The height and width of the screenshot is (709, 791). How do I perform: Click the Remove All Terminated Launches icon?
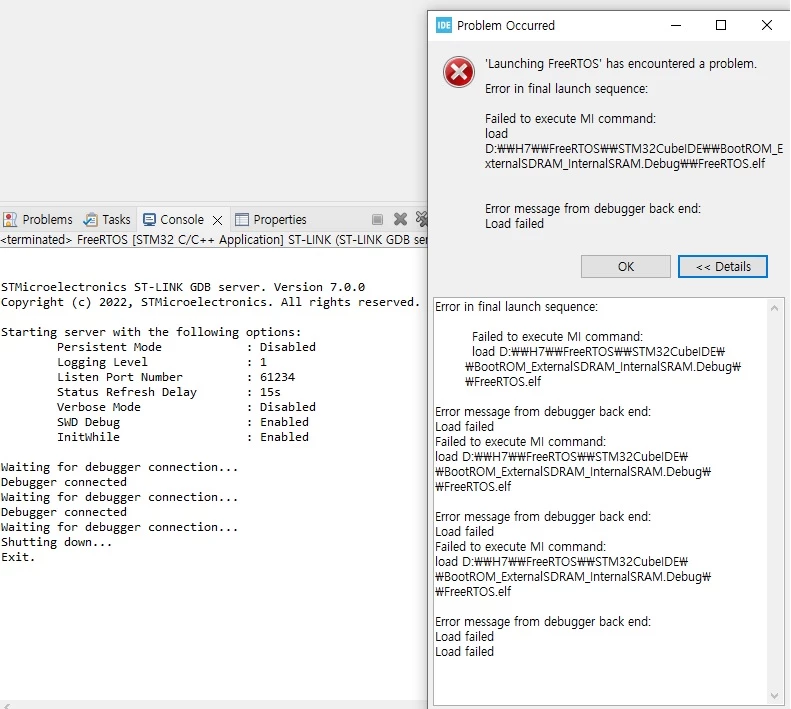click(x=422, y=219)
